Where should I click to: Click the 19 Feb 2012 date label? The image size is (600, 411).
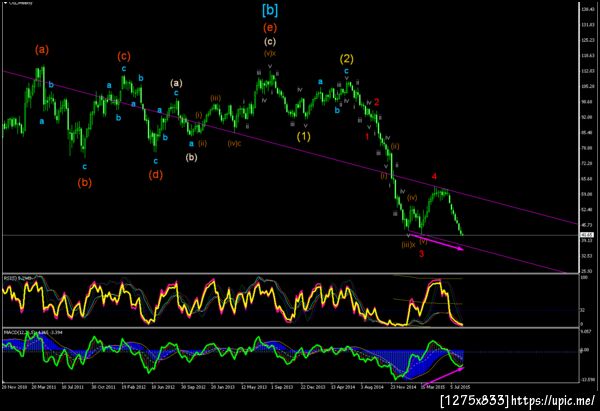pos(134,387)
